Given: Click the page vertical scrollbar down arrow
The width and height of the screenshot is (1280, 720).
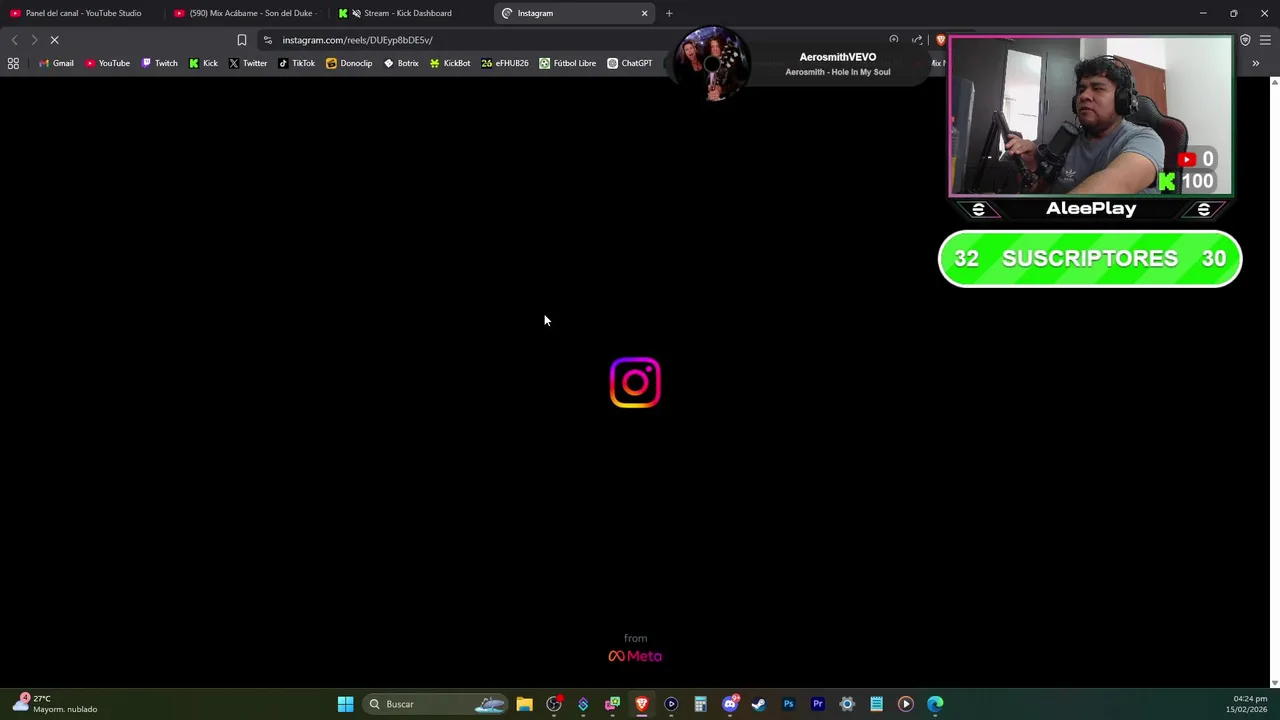Looking at the screenshot, I should coord(1274,682).
